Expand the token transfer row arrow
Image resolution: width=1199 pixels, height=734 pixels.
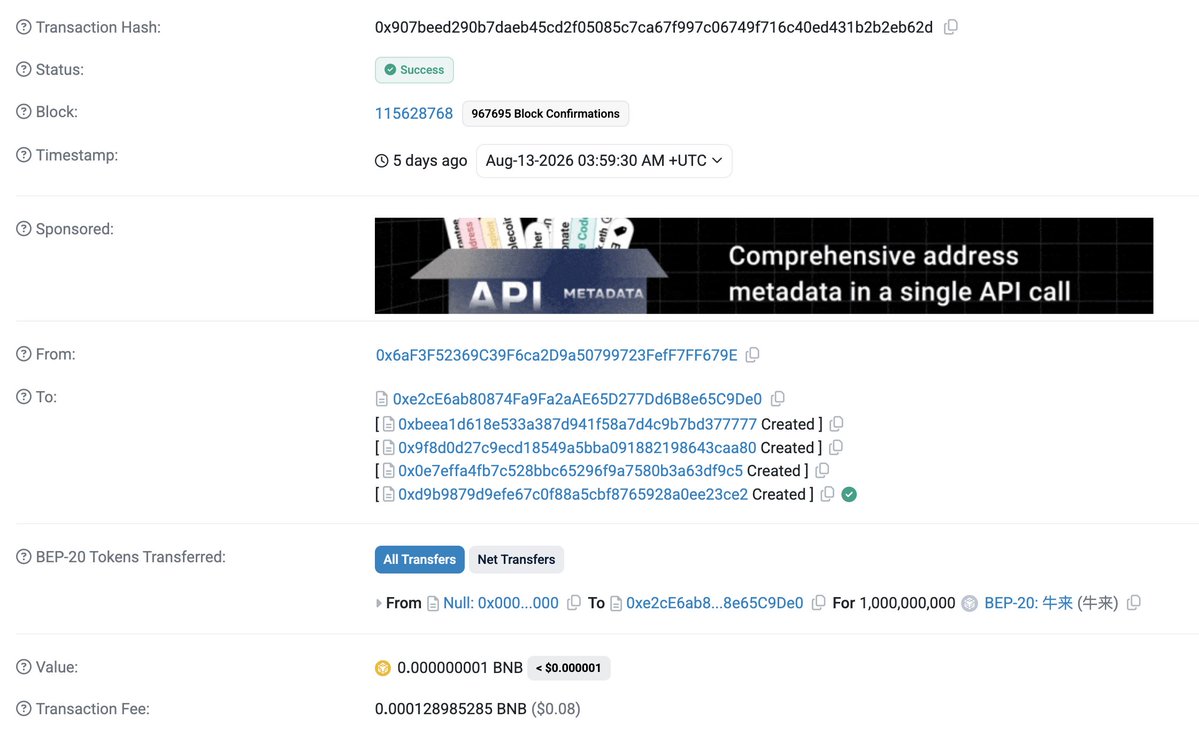379,603
